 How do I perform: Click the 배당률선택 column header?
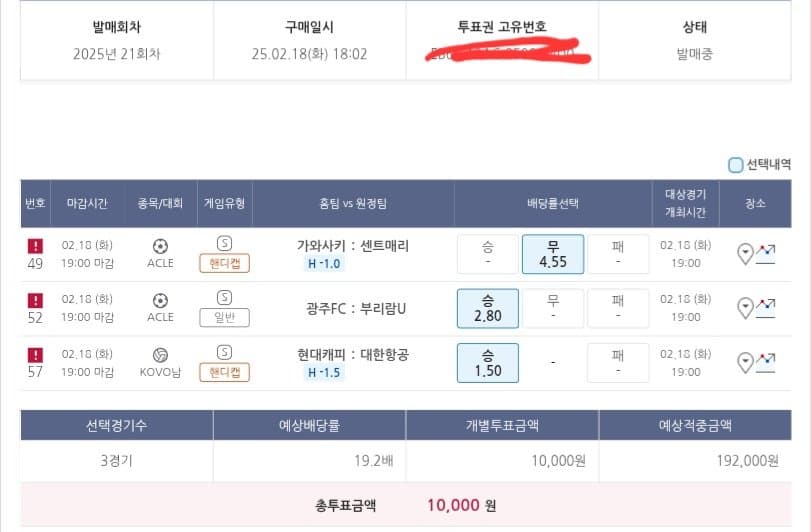553,203
